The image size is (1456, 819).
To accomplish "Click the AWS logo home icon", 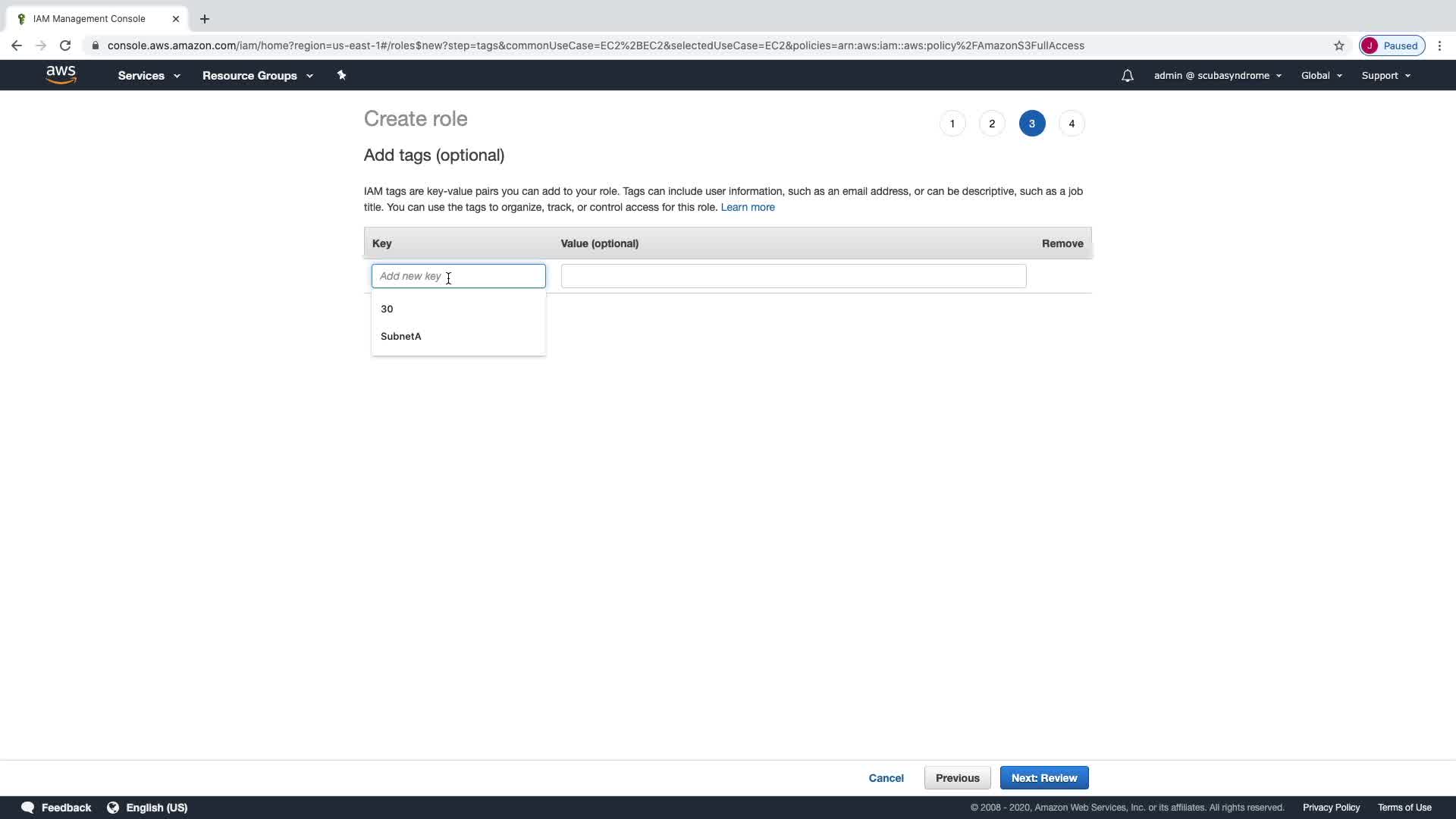I will click(61, 74).
